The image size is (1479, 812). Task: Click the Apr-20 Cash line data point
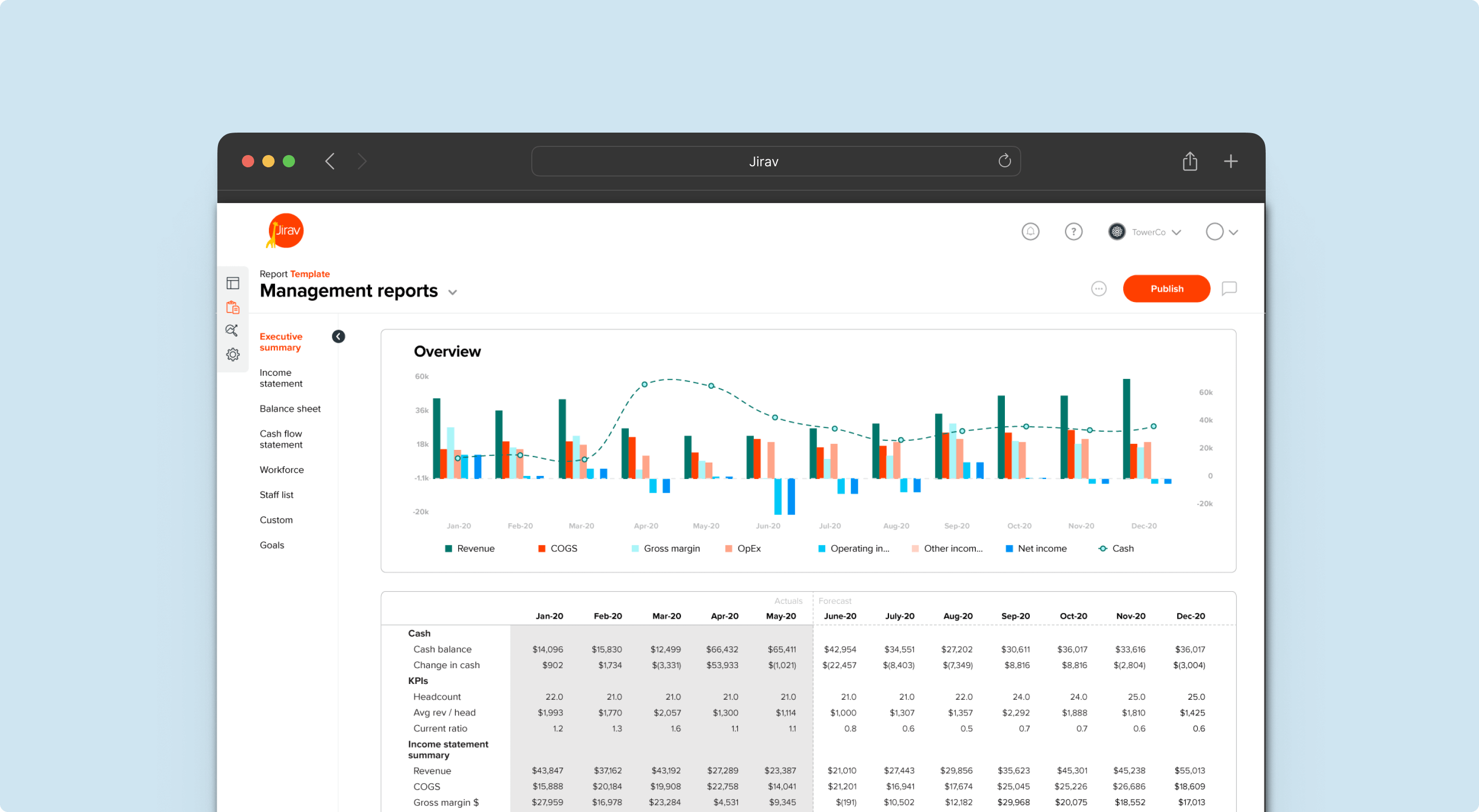point(644,385)
